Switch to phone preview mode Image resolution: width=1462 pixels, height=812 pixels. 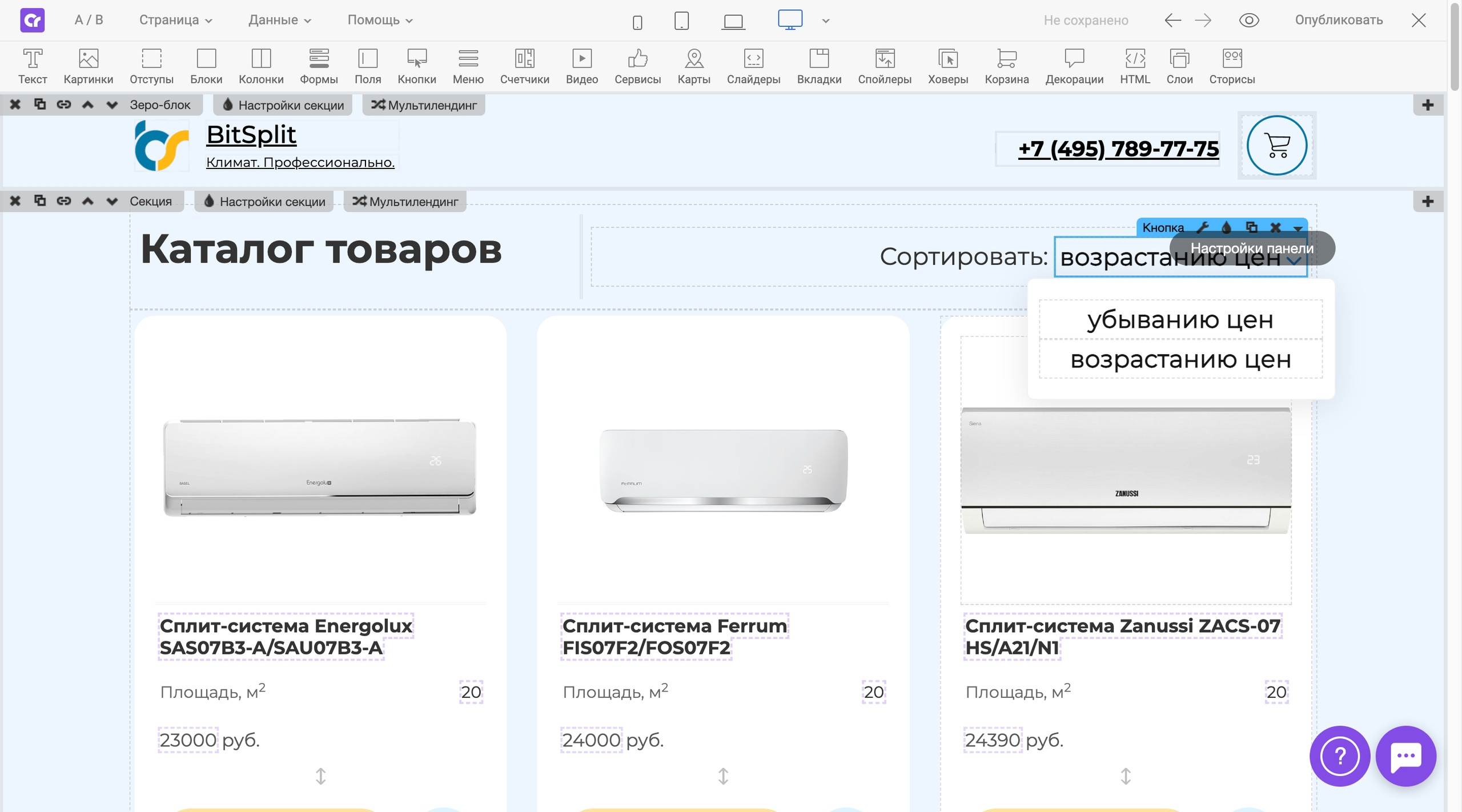(637, 22)
